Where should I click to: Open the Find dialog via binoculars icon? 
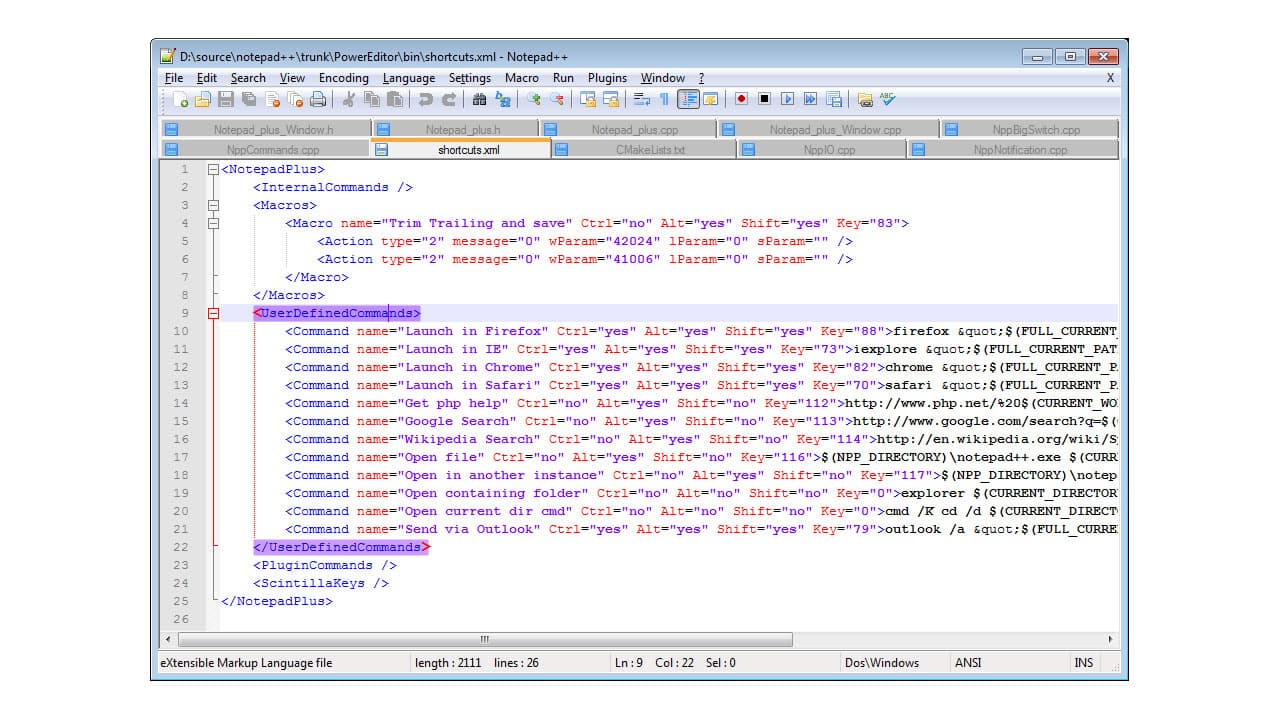point(479,99)
